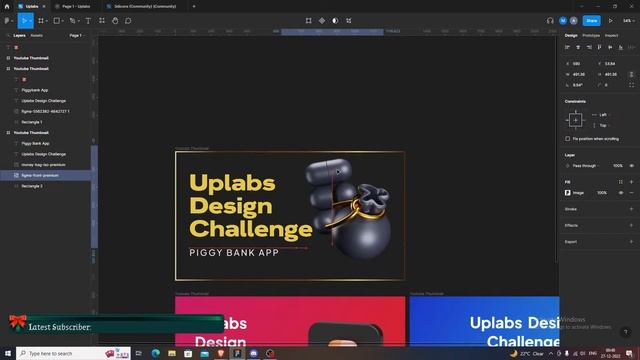Select the Text tool

[x=88, y=21]
